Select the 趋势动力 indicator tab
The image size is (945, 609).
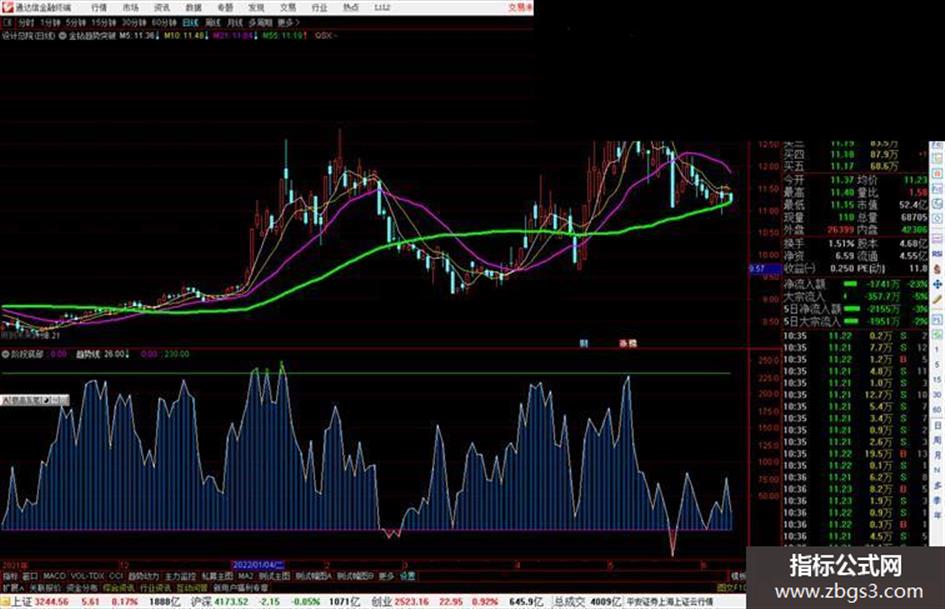point(144,576)
